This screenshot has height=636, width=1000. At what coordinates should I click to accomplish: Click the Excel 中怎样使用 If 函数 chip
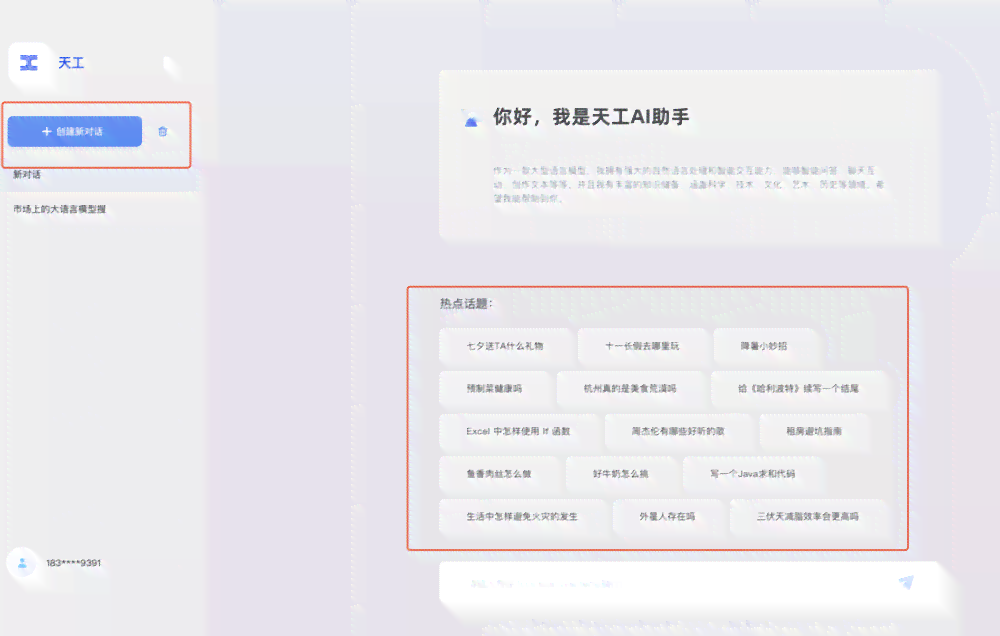point(518,431)
